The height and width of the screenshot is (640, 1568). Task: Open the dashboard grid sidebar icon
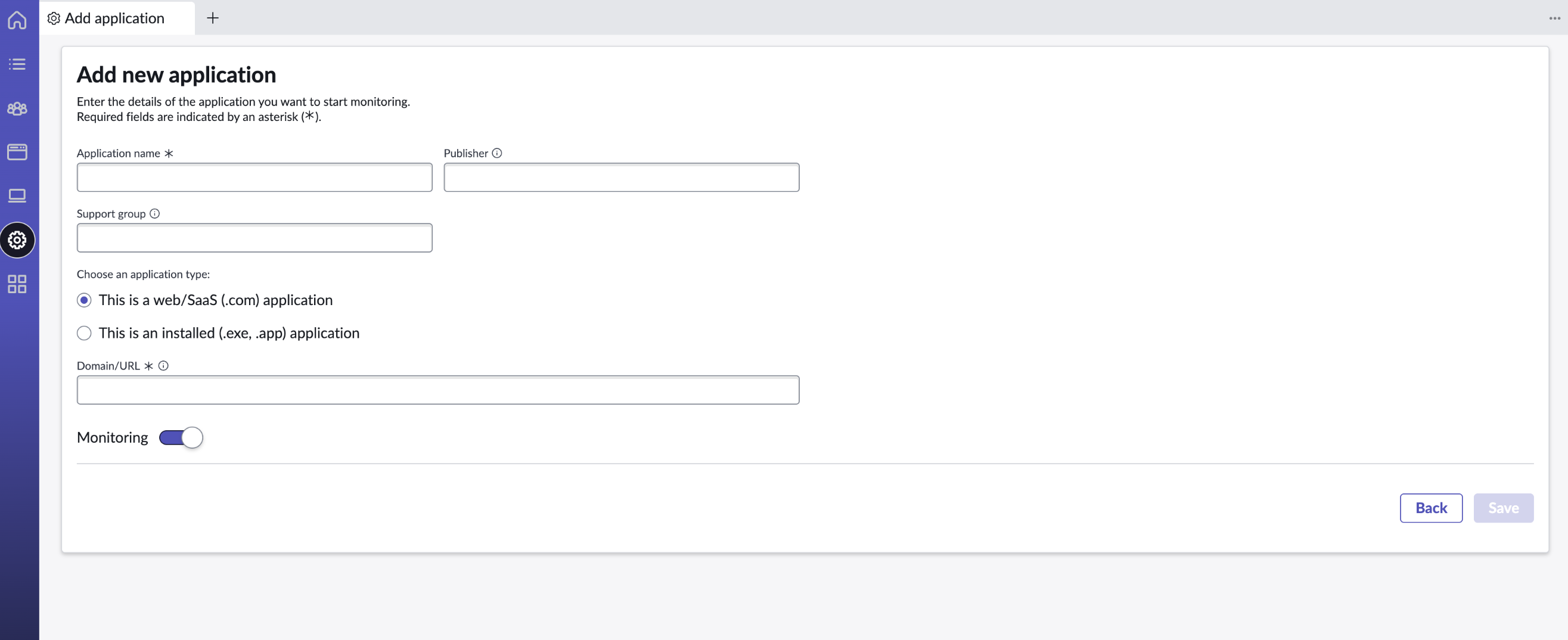click(x=17, y=284)
